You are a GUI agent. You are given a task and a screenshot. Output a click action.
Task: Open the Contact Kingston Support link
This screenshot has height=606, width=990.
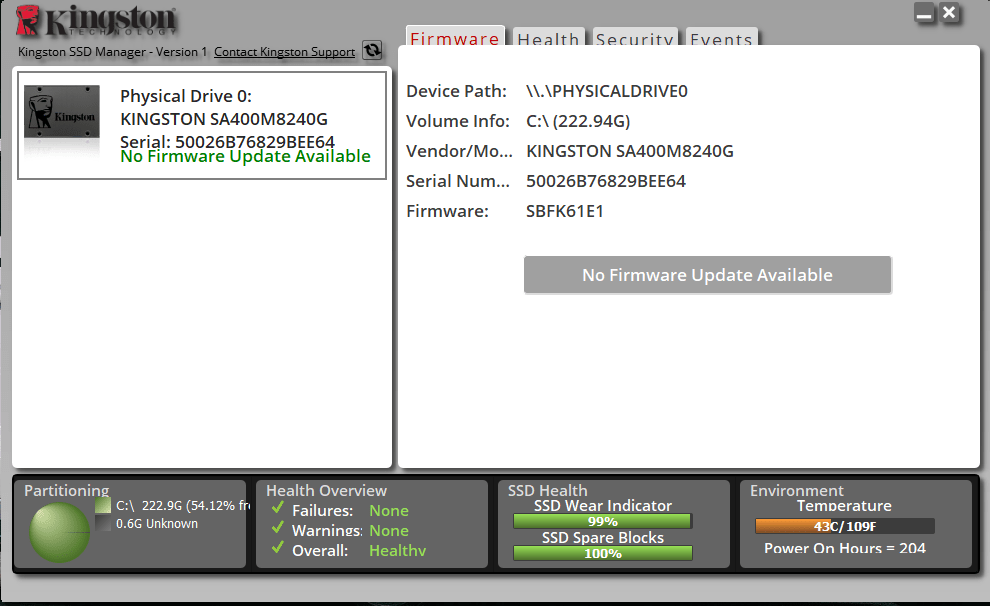pos(284,52)
